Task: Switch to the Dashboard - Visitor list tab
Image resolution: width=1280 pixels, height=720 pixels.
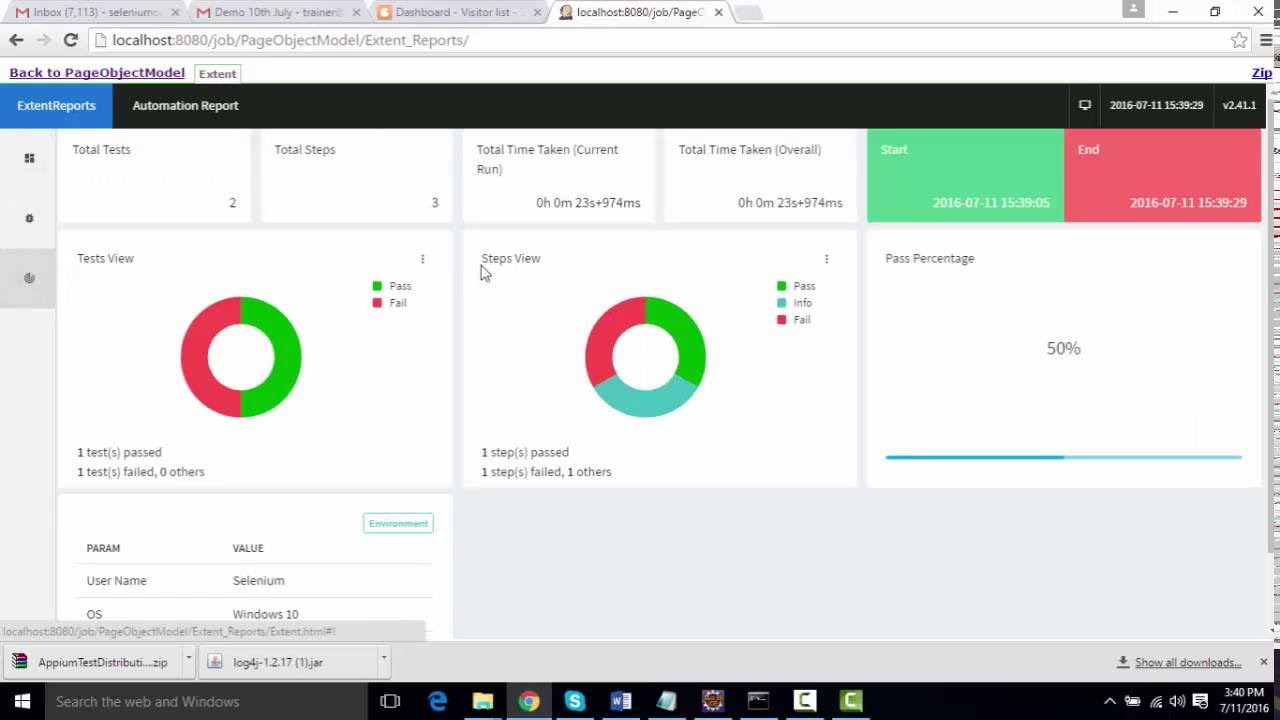Action: [x=458, y=12]
